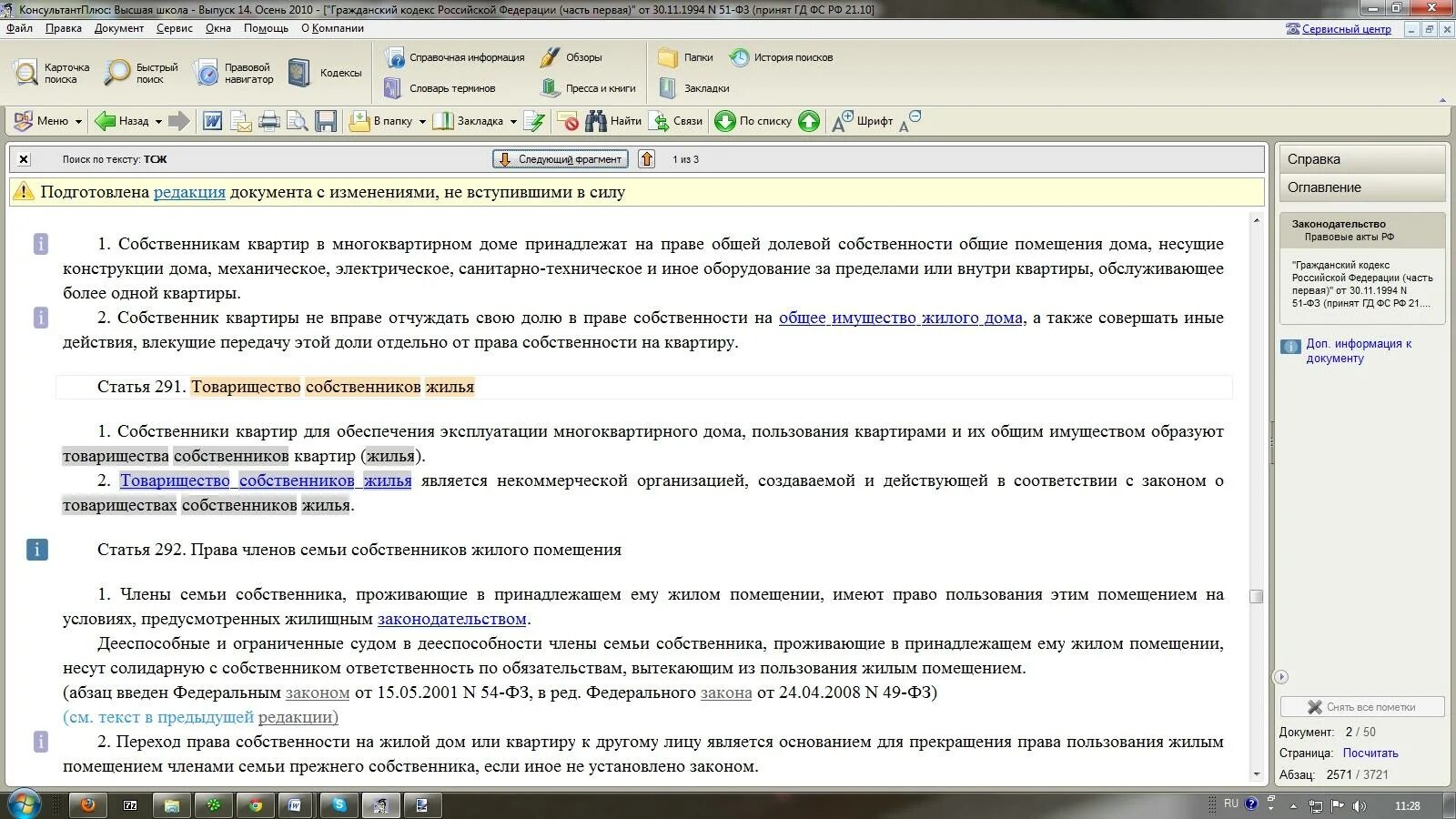The image size is (1456, 819).
Task: Open the Кодексы section
Action: click(325, 73)
